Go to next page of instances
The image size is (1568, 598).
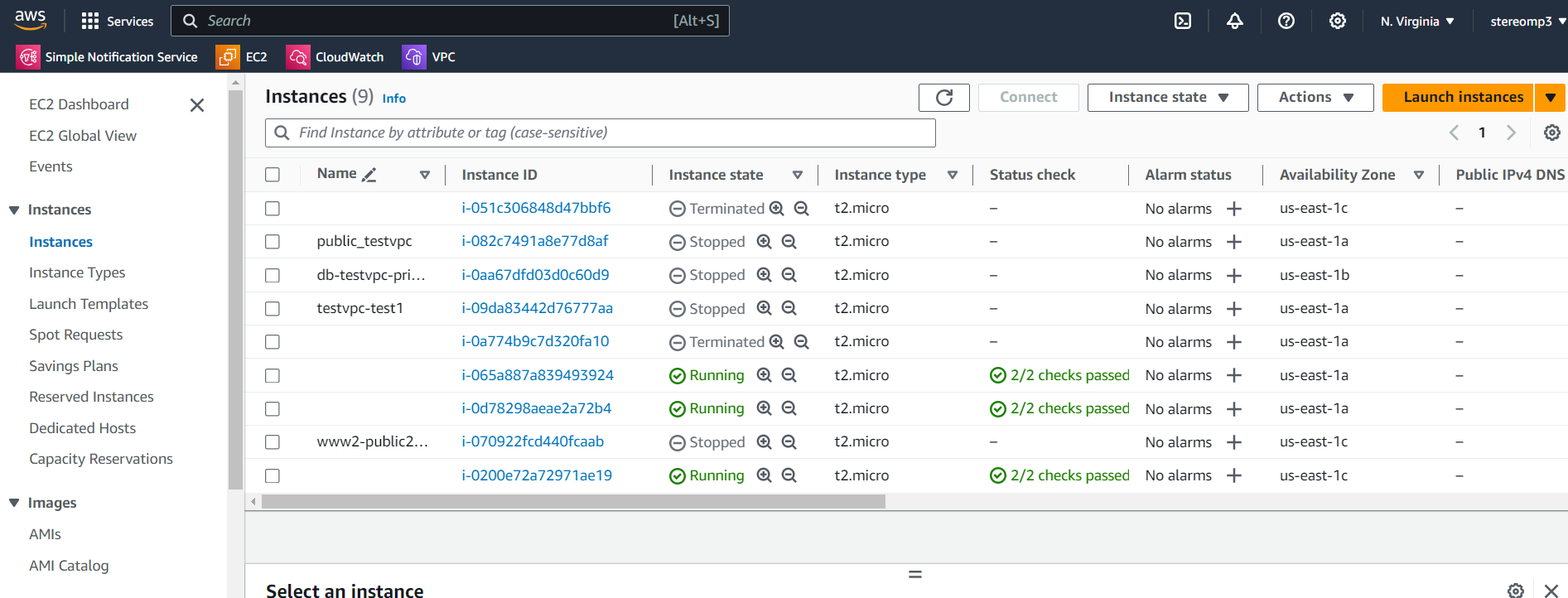pyautogui.click(x=1511, y=133)
